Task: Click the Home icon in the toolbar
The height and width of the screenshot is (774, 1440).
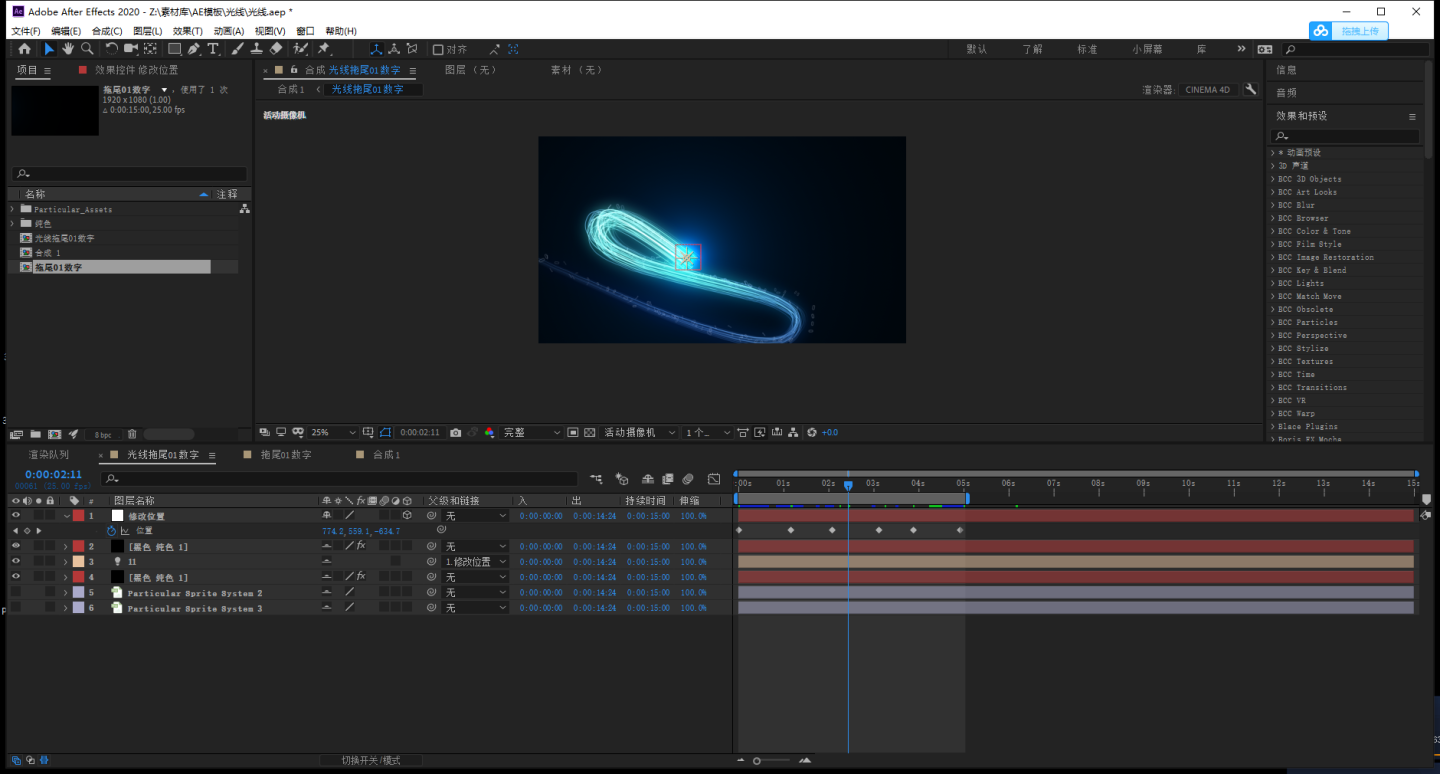Action: pyautogui.click(x=24, y=49)
